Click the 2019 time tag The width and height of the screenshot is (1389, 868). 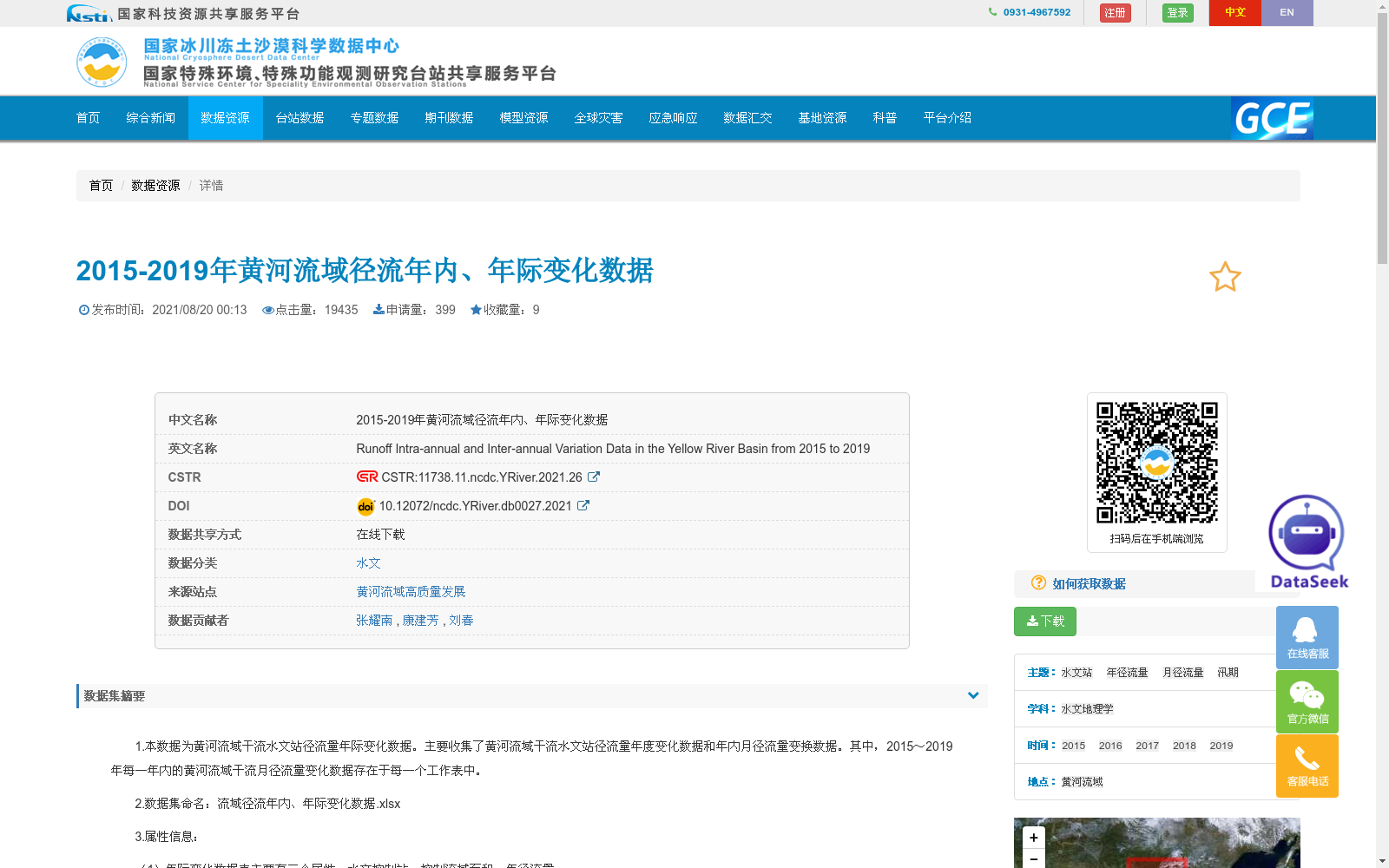(x=1221, y=746)
